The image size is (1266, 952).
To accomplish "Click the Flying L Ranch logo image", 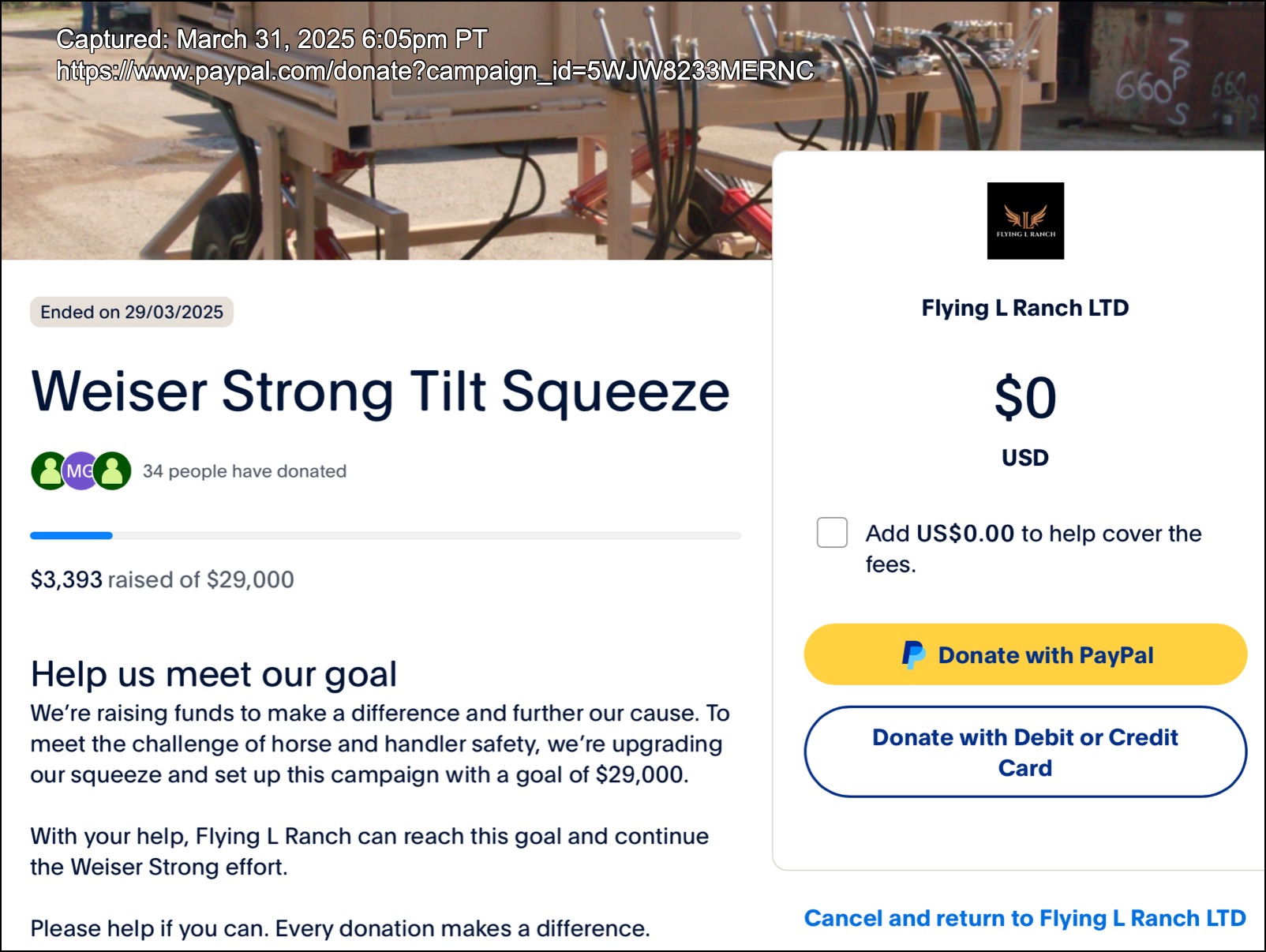I will pyautogui.click(x=1025, y=221).
